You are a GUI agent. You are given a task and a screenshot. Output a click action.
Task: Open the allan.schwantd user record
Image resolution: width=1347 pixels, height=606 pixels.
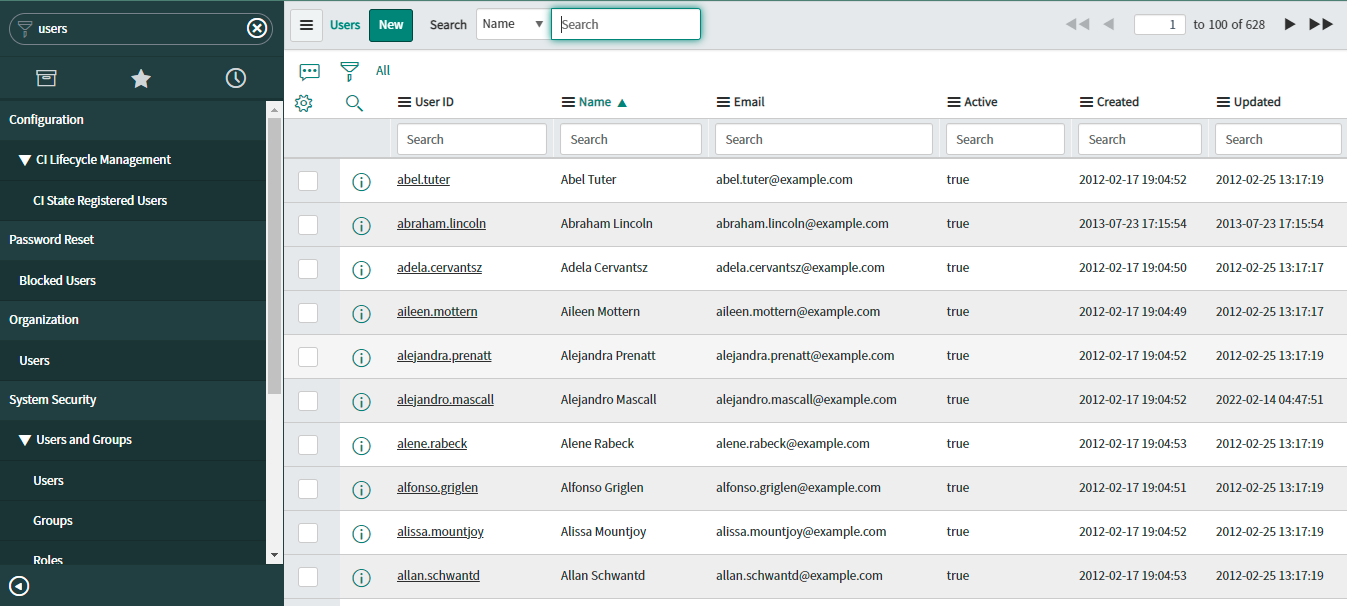[438, 576]
